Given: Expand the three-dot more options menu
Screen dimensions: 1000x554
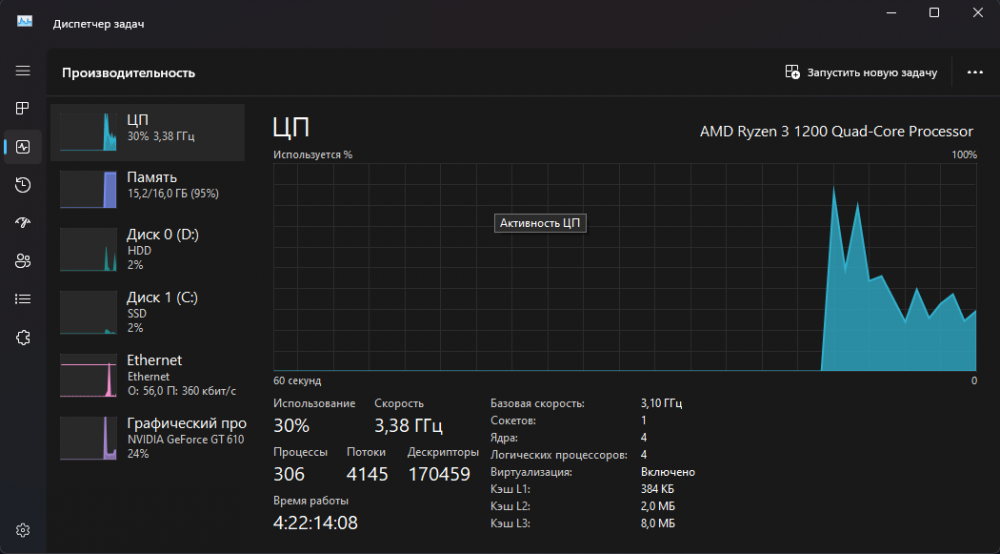Looking at the screenshot, I should coord(975,72).
